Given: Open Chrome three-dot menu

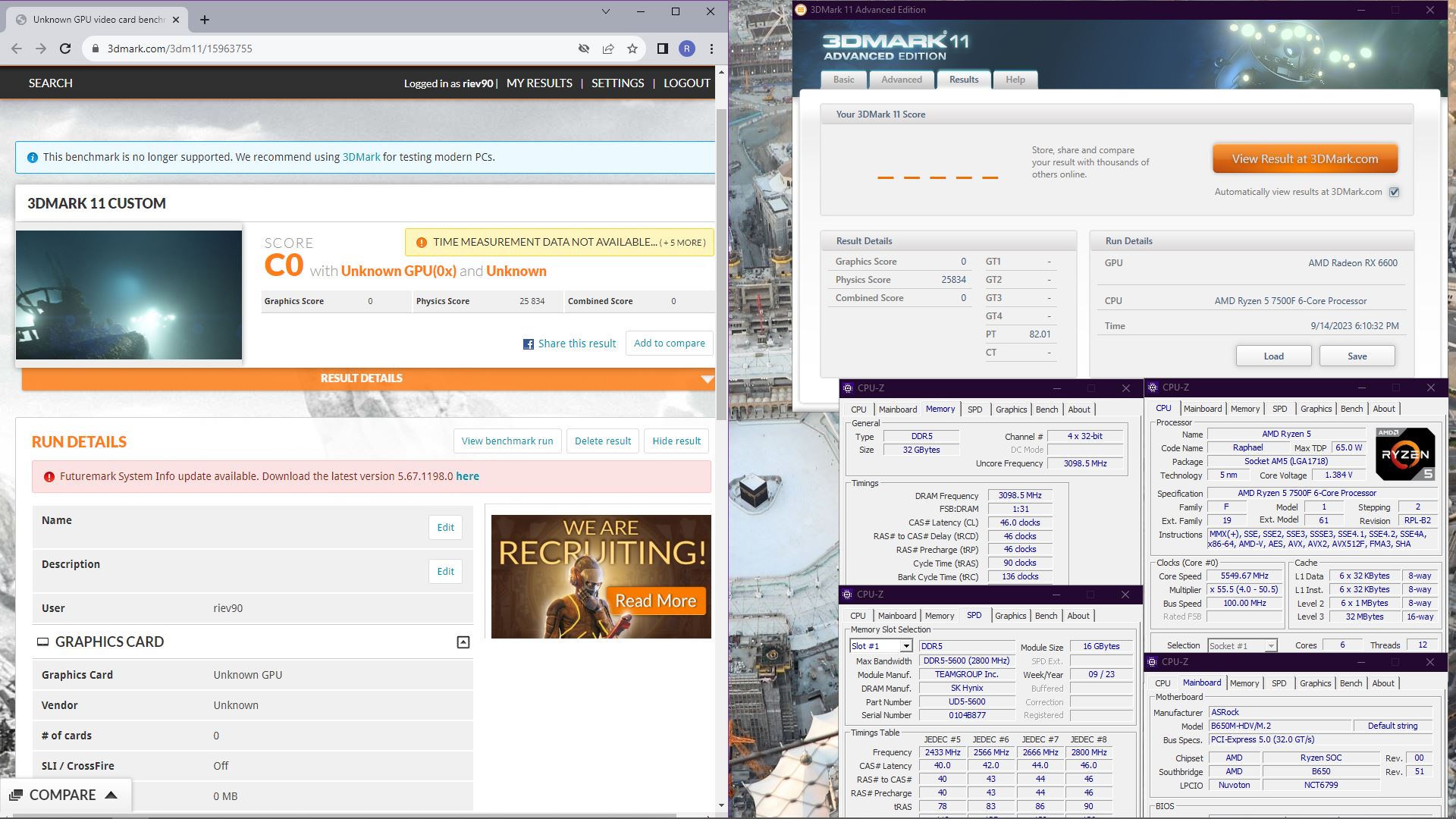Looking at the screenshot, I should tap(711, 49).
